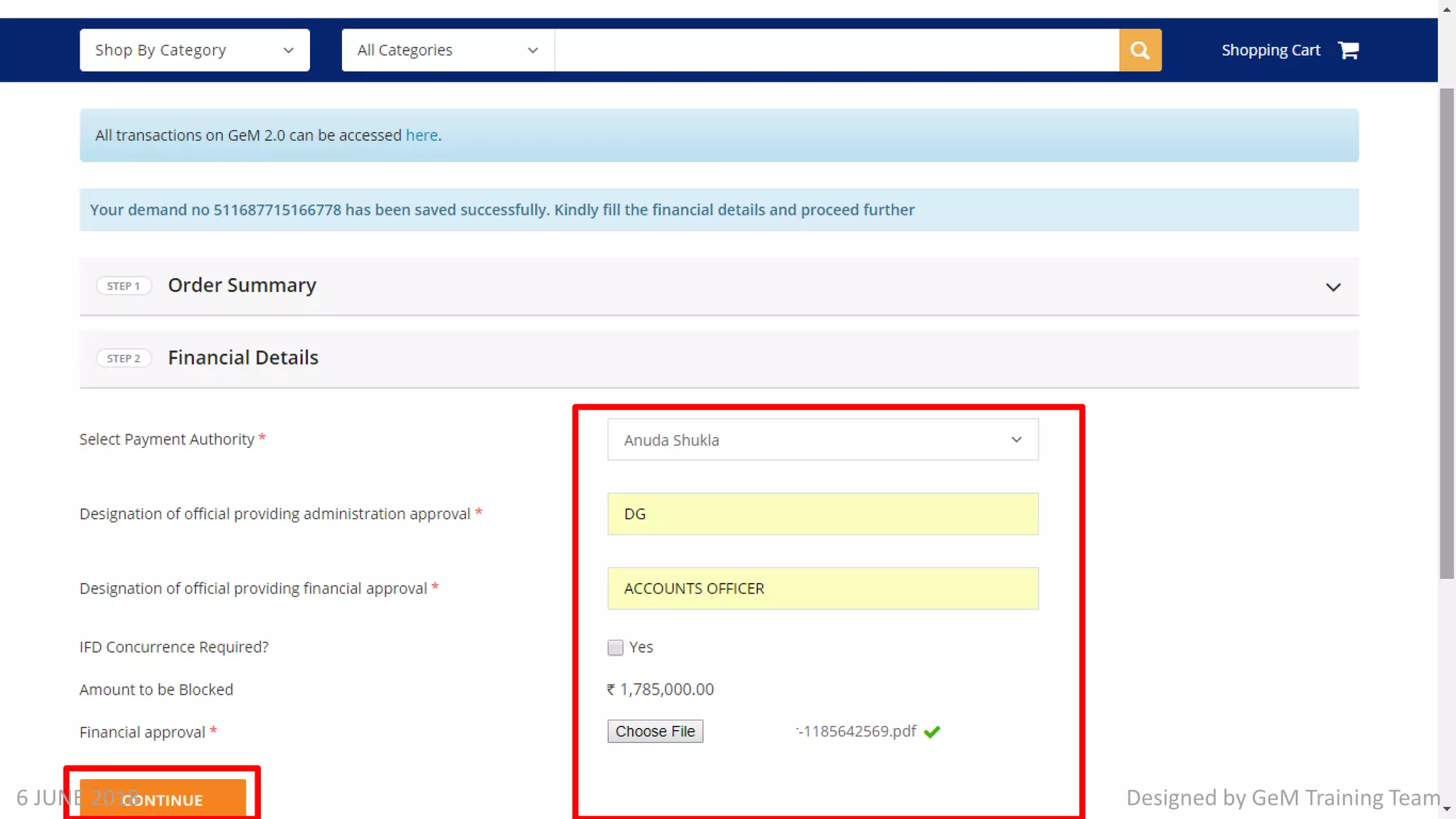Screen dimensions: 1456x819
Task: Click the financial approval designation field
Action: (x=823, y=589)
